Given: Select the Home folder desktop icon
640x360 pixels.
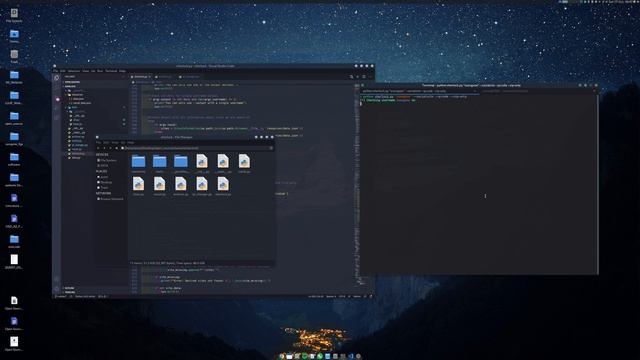Looking at the screenshot, I should [x=14, y=36].
